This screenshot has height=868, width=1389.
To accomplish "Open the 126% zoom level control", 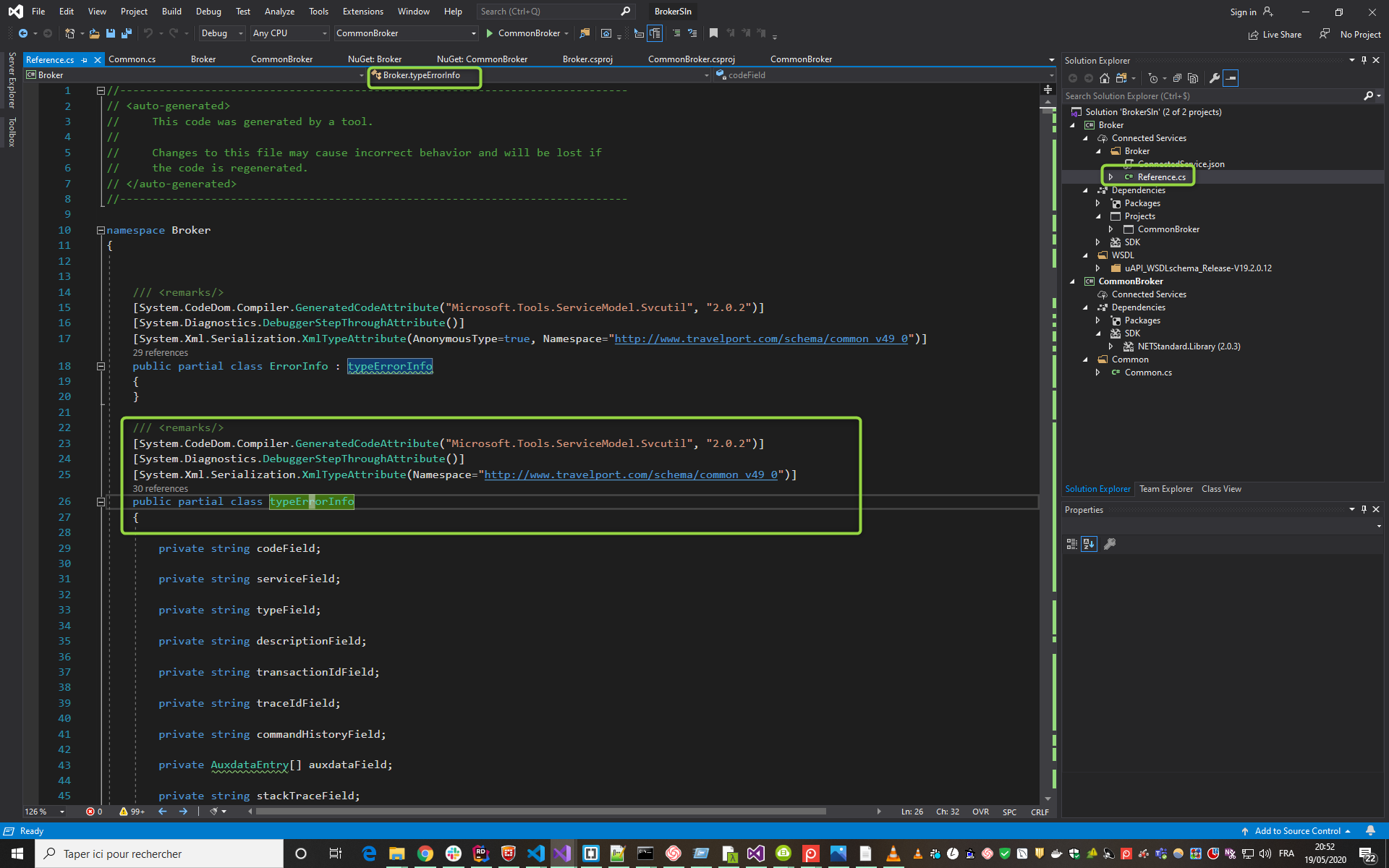I will click(43, 812).
